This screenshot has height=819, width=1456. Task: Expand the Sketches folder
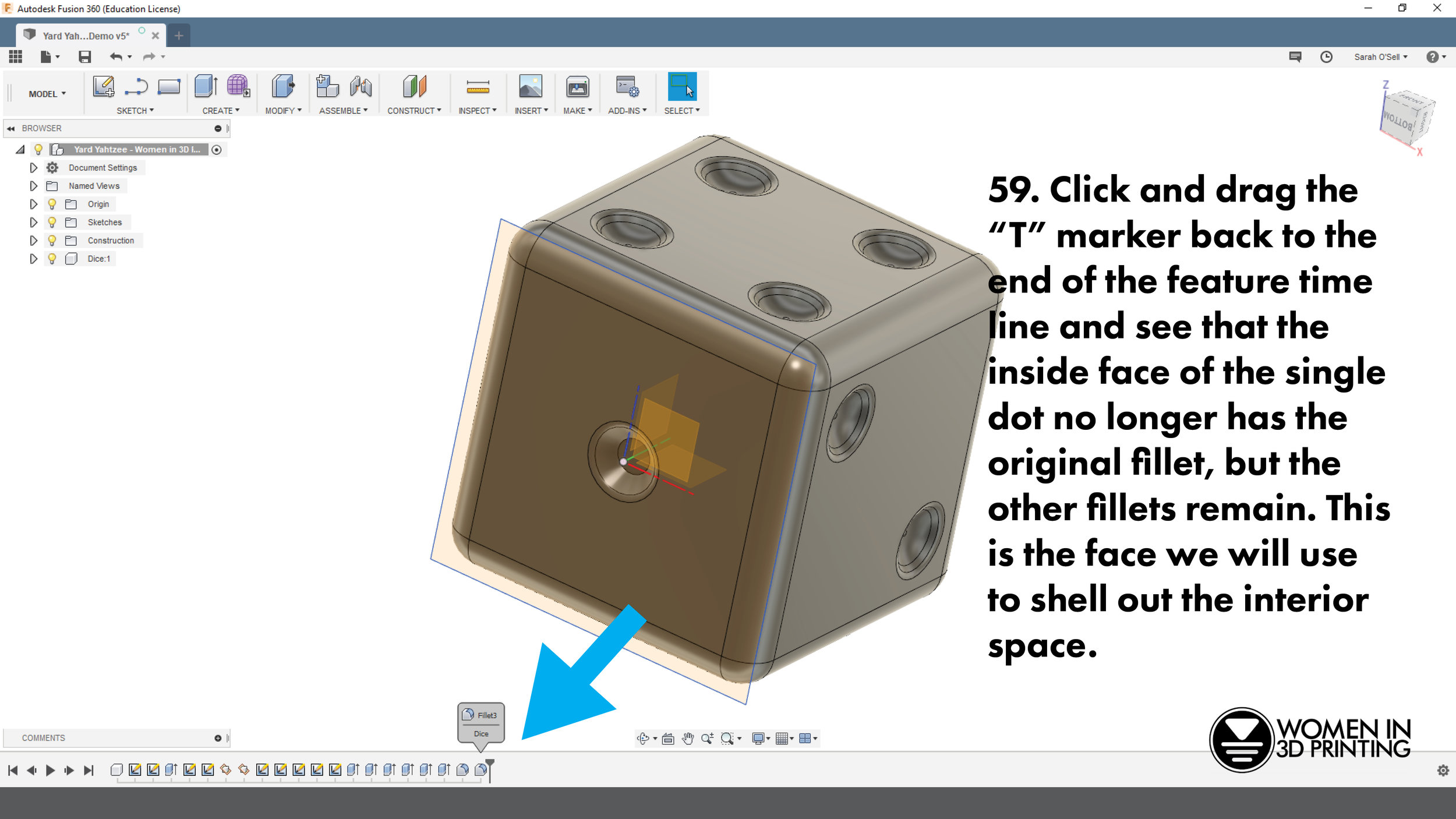coord(33,222)
